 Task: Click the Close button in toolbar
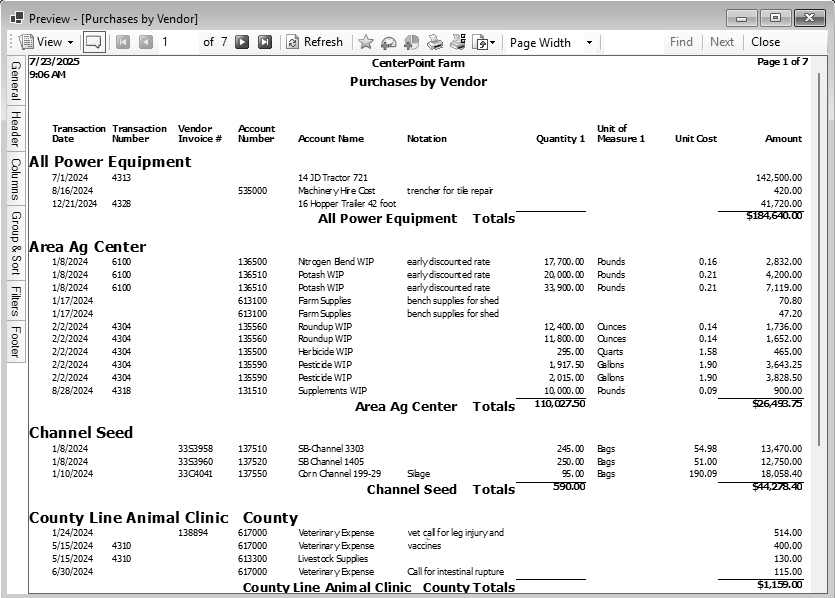click(765, 42)
